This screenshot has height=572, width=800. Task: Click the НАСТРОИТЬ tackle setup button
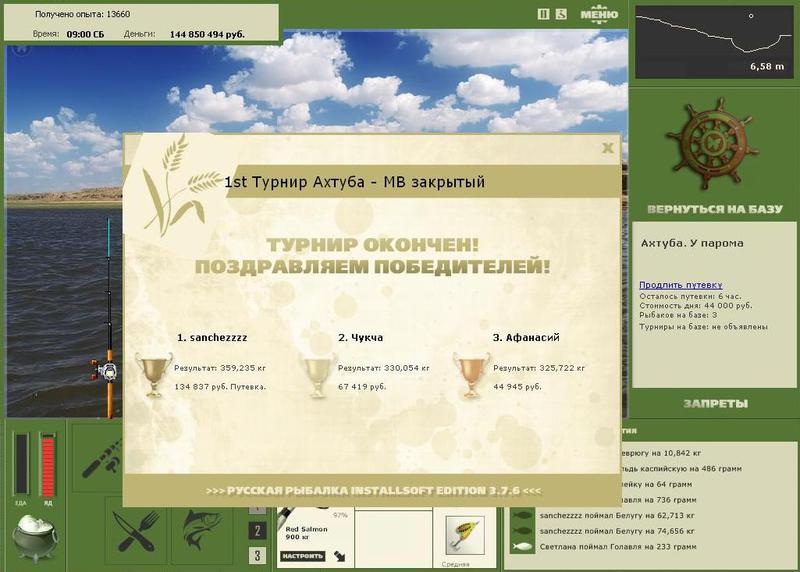(303, 556)
